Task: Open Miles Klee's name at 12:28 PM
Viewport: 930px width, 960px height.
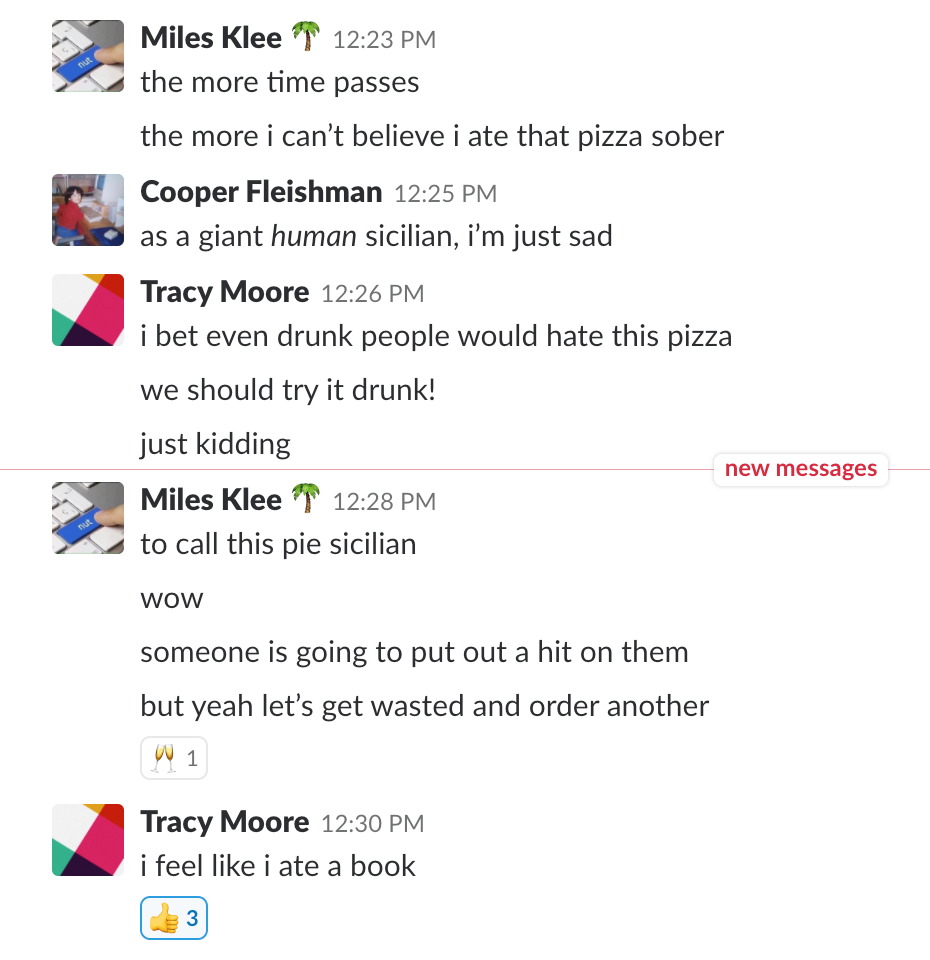Action: [211, 500]
